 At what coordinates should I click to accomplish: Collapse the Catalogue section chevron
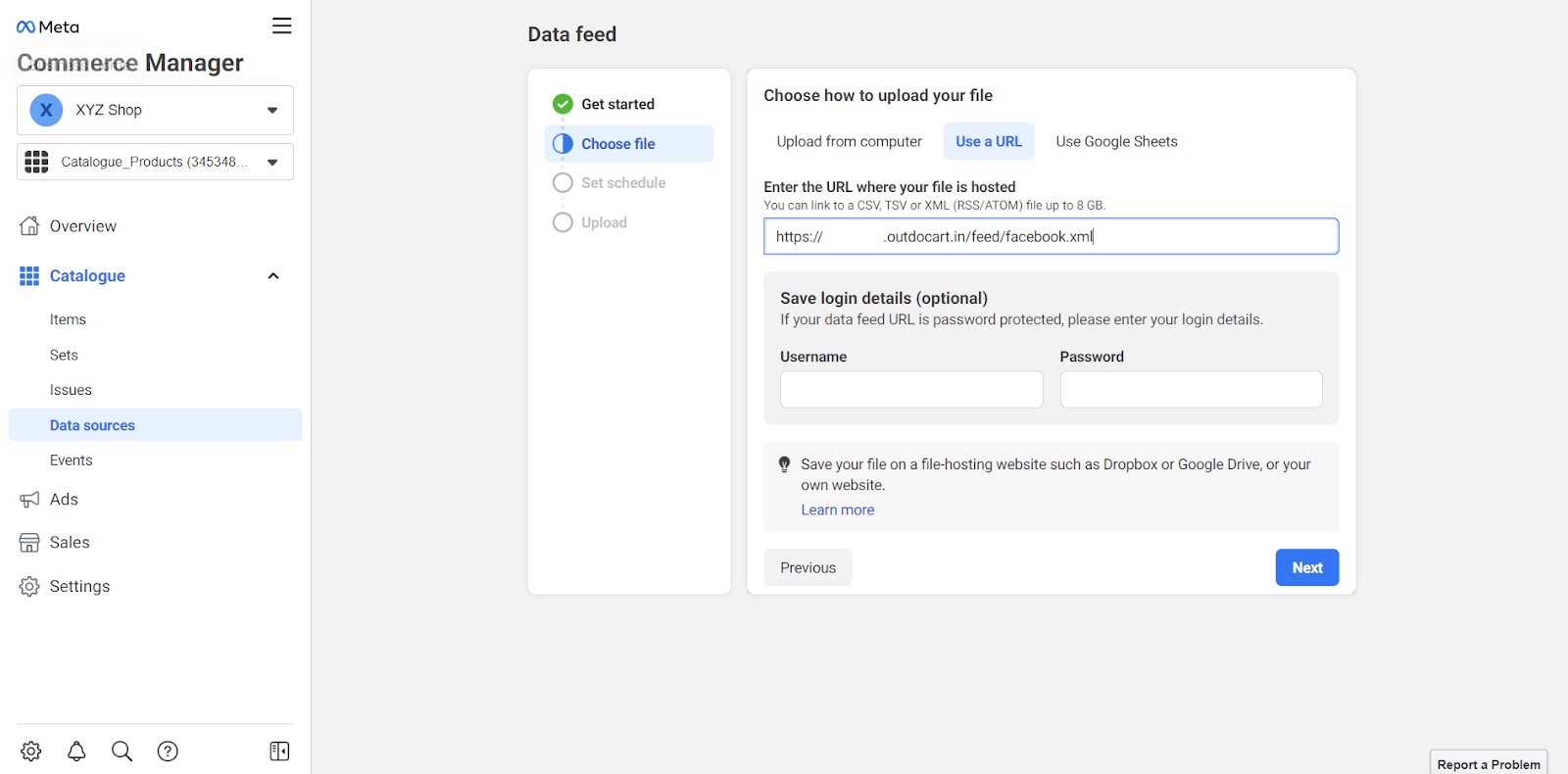pos(273,276)
